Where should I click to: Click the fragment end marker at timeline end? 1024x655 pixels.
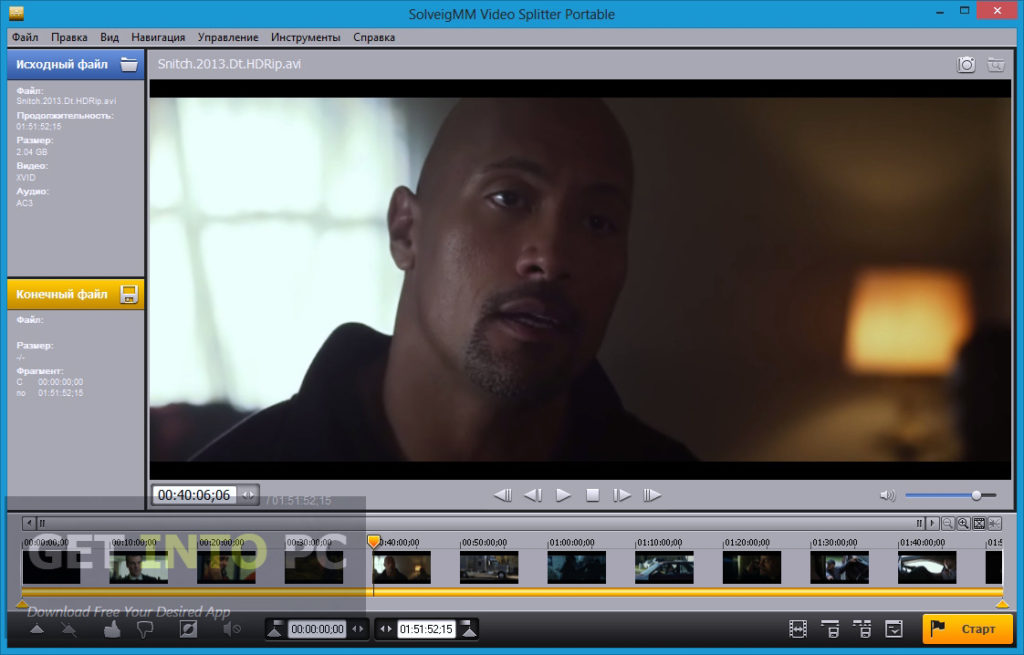(1002, 604)
